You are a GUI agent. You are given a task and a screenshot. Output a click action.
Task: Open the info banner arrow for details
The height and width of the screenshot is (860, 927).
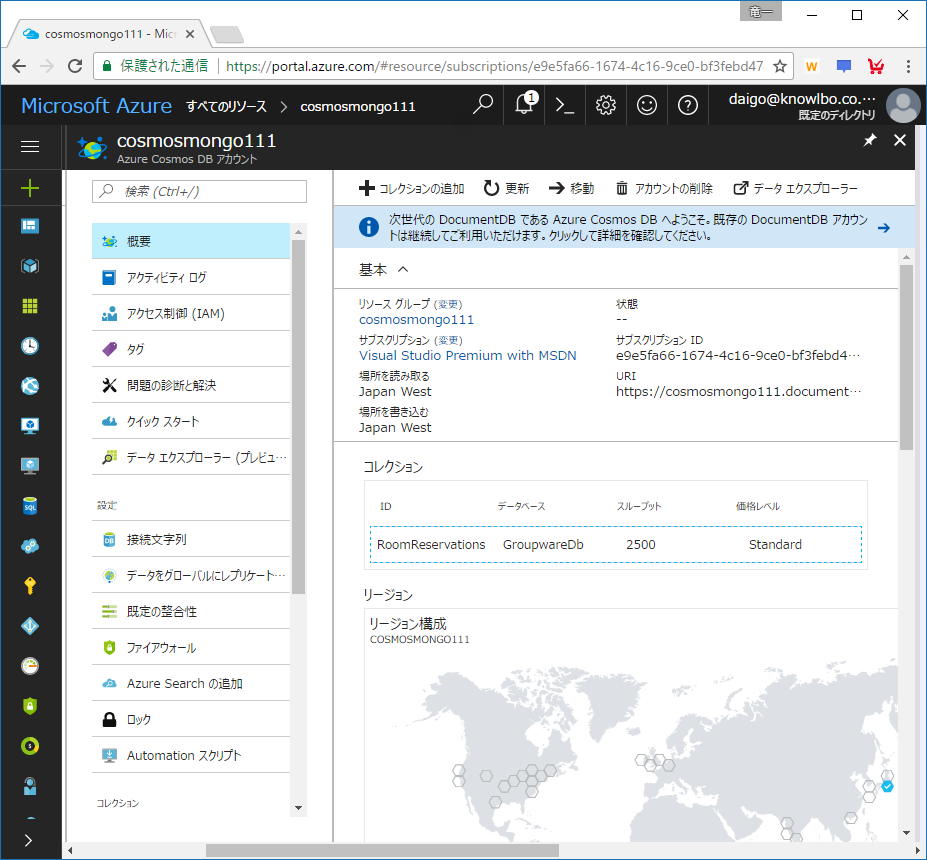884,228
